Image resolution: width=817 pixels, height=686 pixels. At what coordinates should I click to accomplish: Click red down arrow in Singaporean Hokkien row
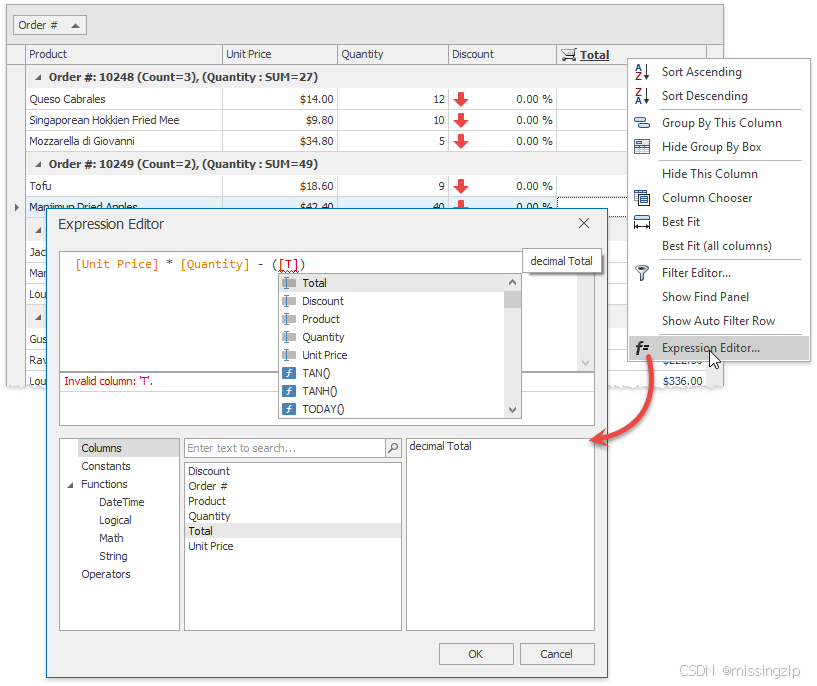461,120
